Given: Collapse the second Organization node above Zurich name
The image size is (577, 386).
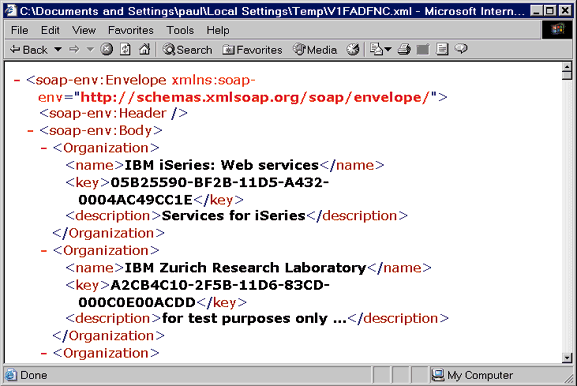Looking at the screenshot, I should pos(44,251).
